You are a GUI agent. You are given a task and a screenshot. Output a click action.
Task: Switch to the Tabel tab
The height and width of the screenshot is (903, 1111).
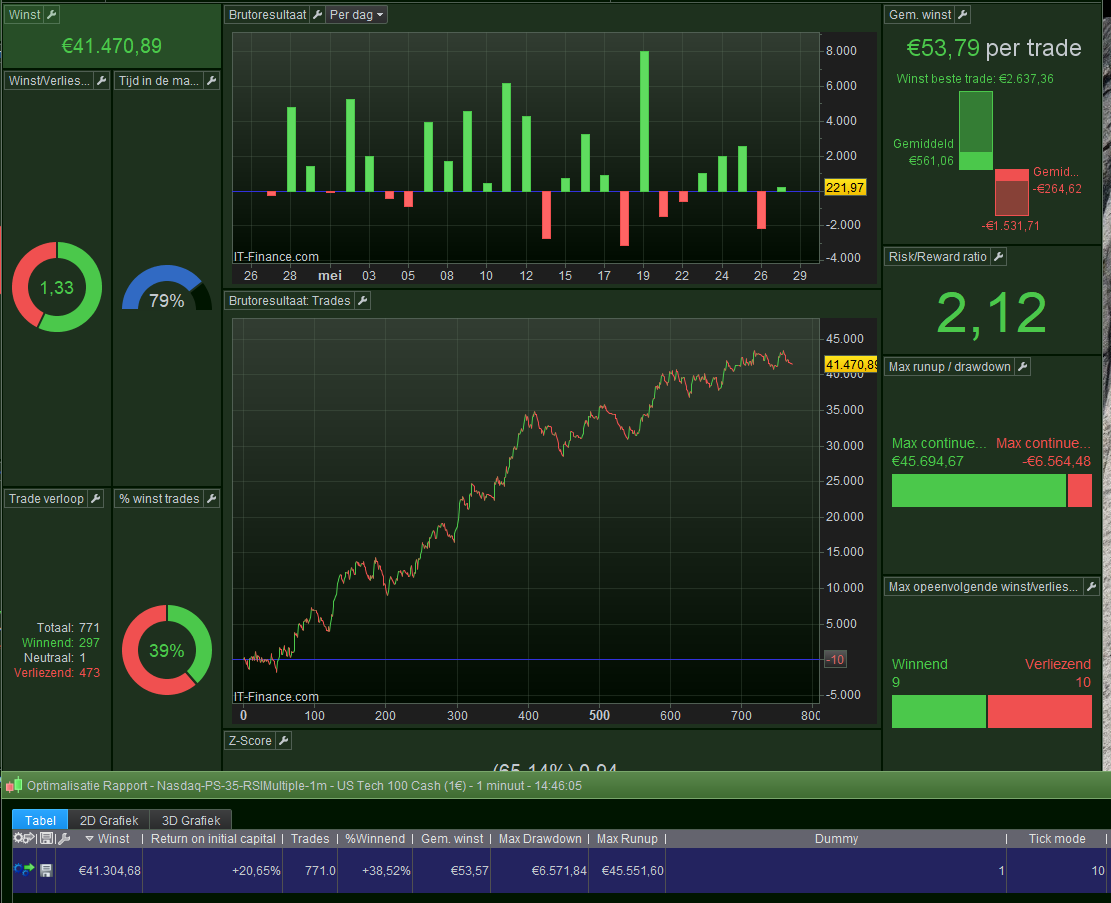coord(40,820)
